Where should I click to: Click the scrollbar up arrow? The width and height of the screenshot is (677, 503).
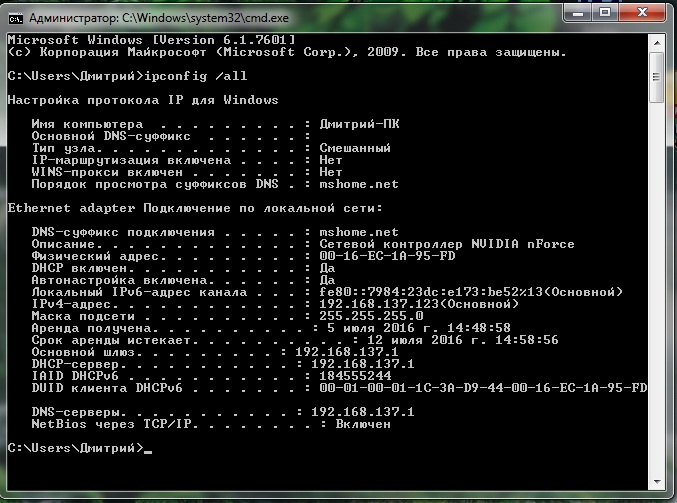coord(657,43)
